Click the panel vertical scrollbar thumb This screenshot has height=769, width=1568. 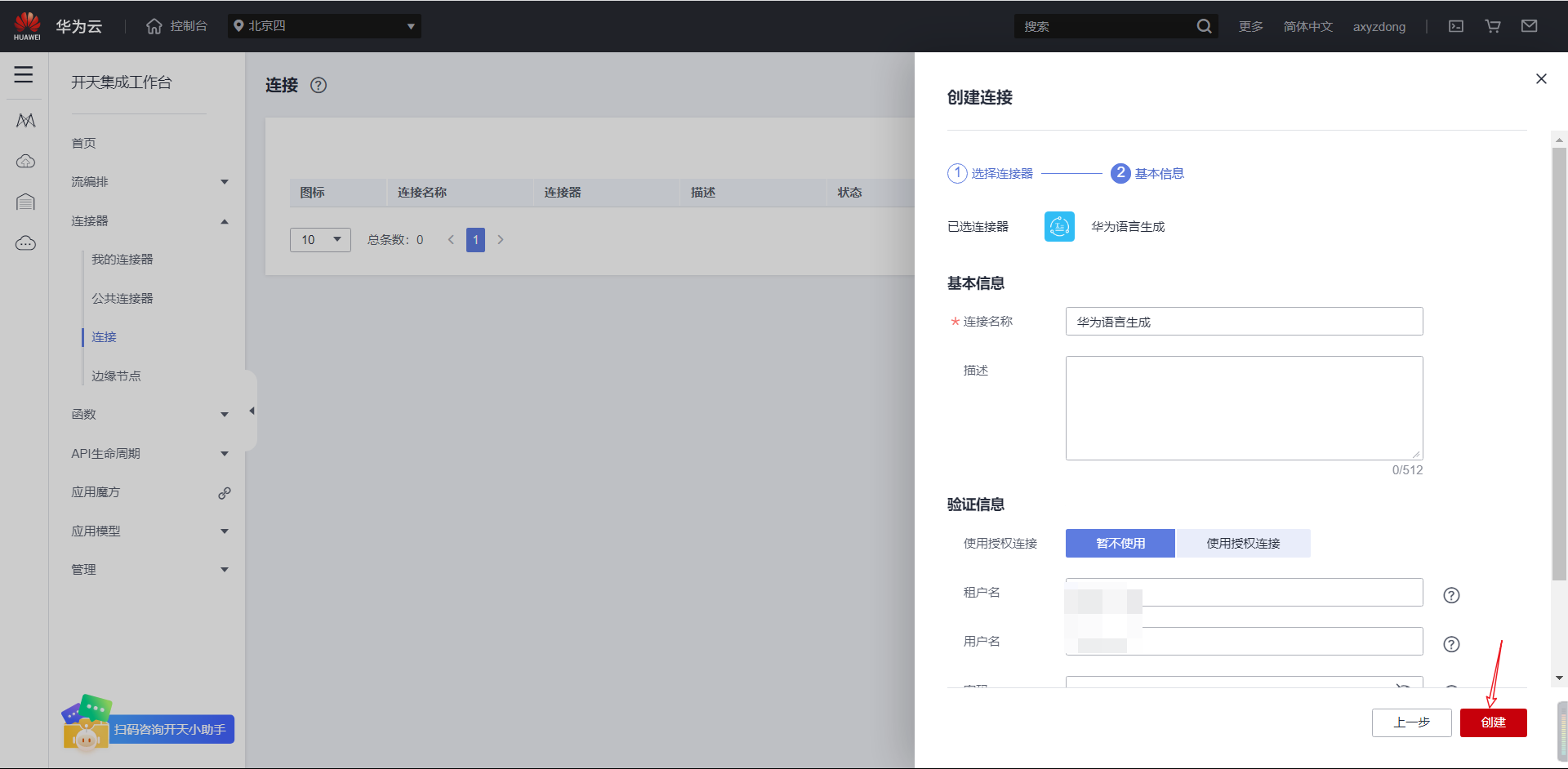1560,364
